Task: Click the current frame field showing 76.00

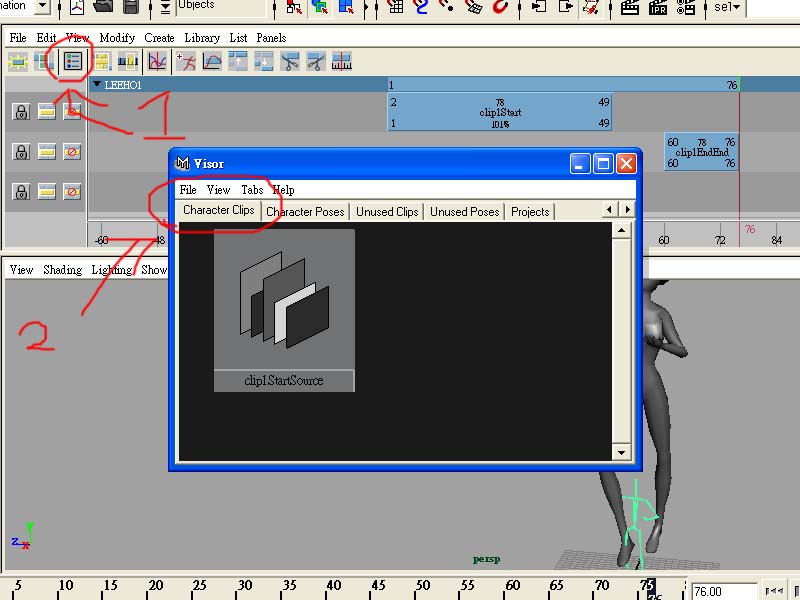Action: pyautogui.click(x=723, y=591)
